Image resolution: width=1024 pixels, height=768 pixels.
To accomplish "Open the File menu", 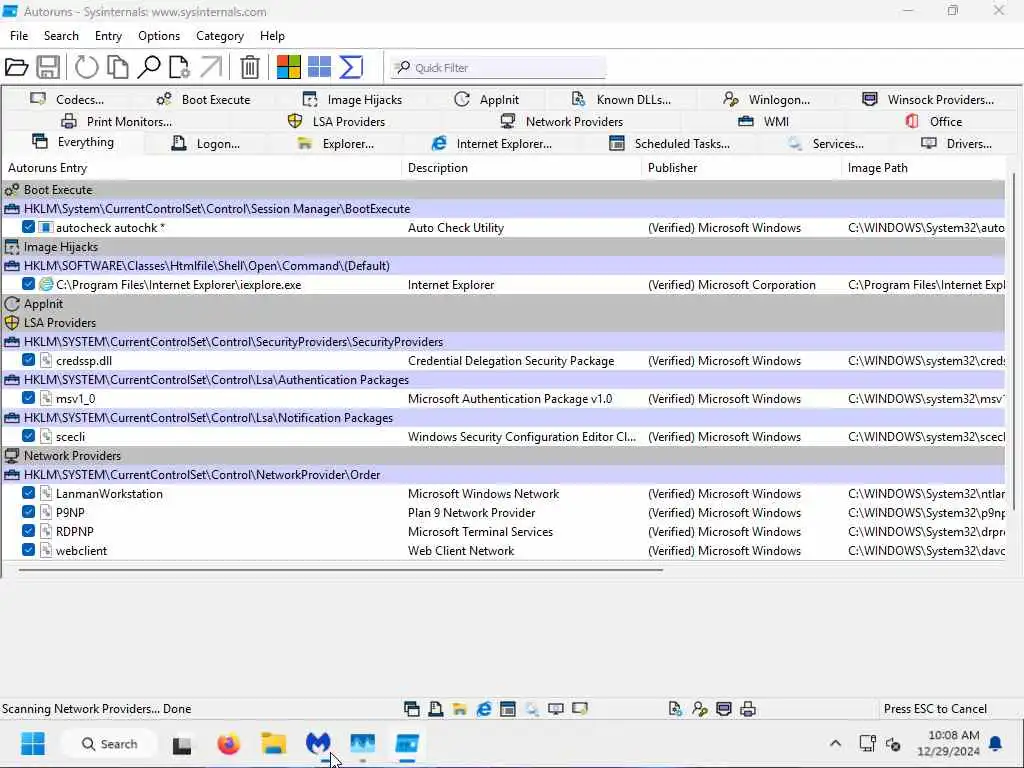I will [19, 36].
